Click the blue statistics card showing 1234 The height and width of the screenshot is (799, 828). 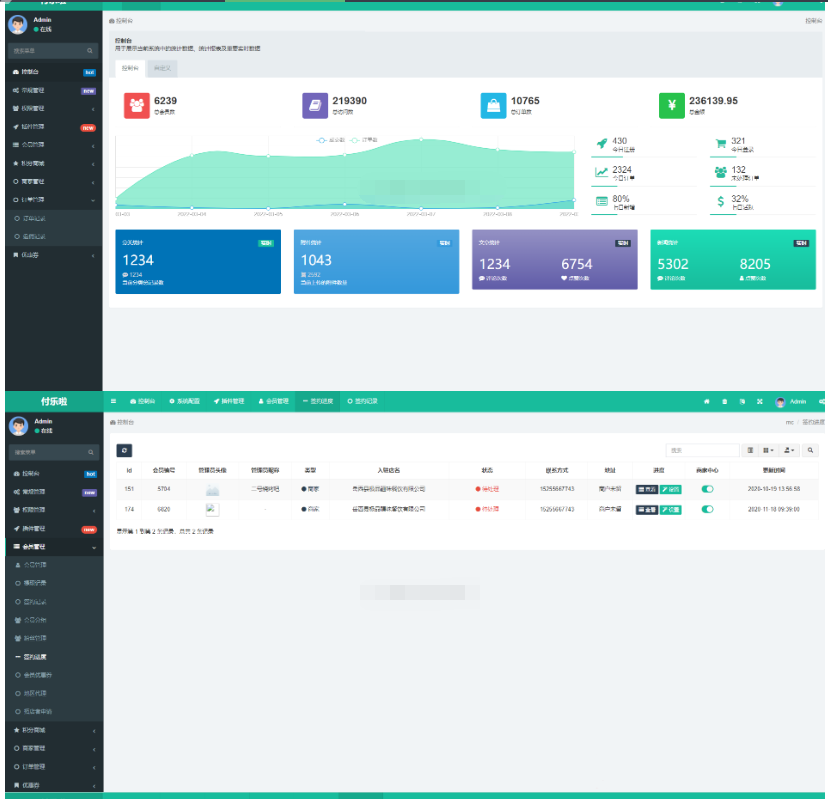point(198,262)
